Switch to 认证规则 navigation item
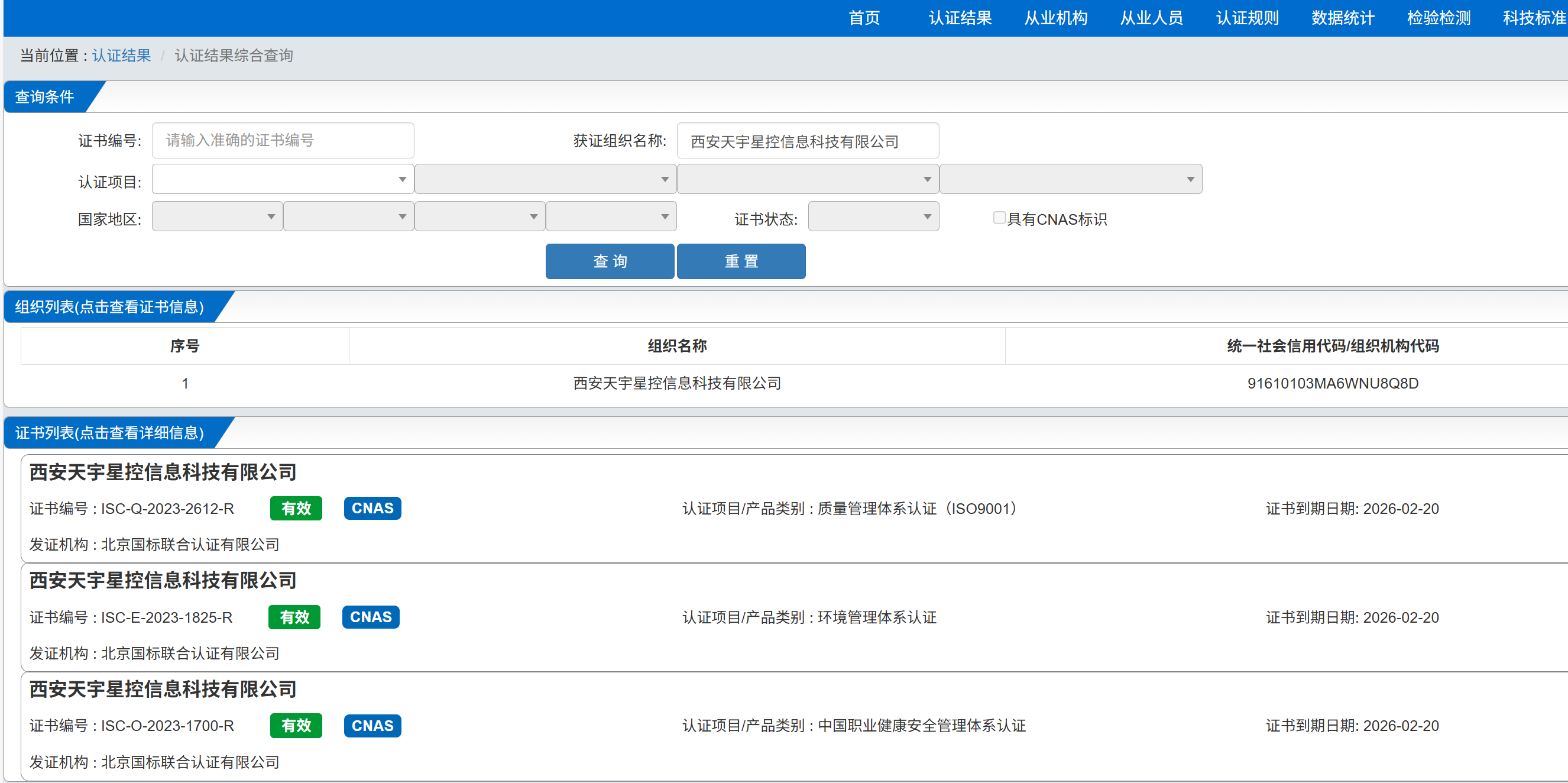The image size is (1568, 783). pyautogui.click(x=1246, y=18)
